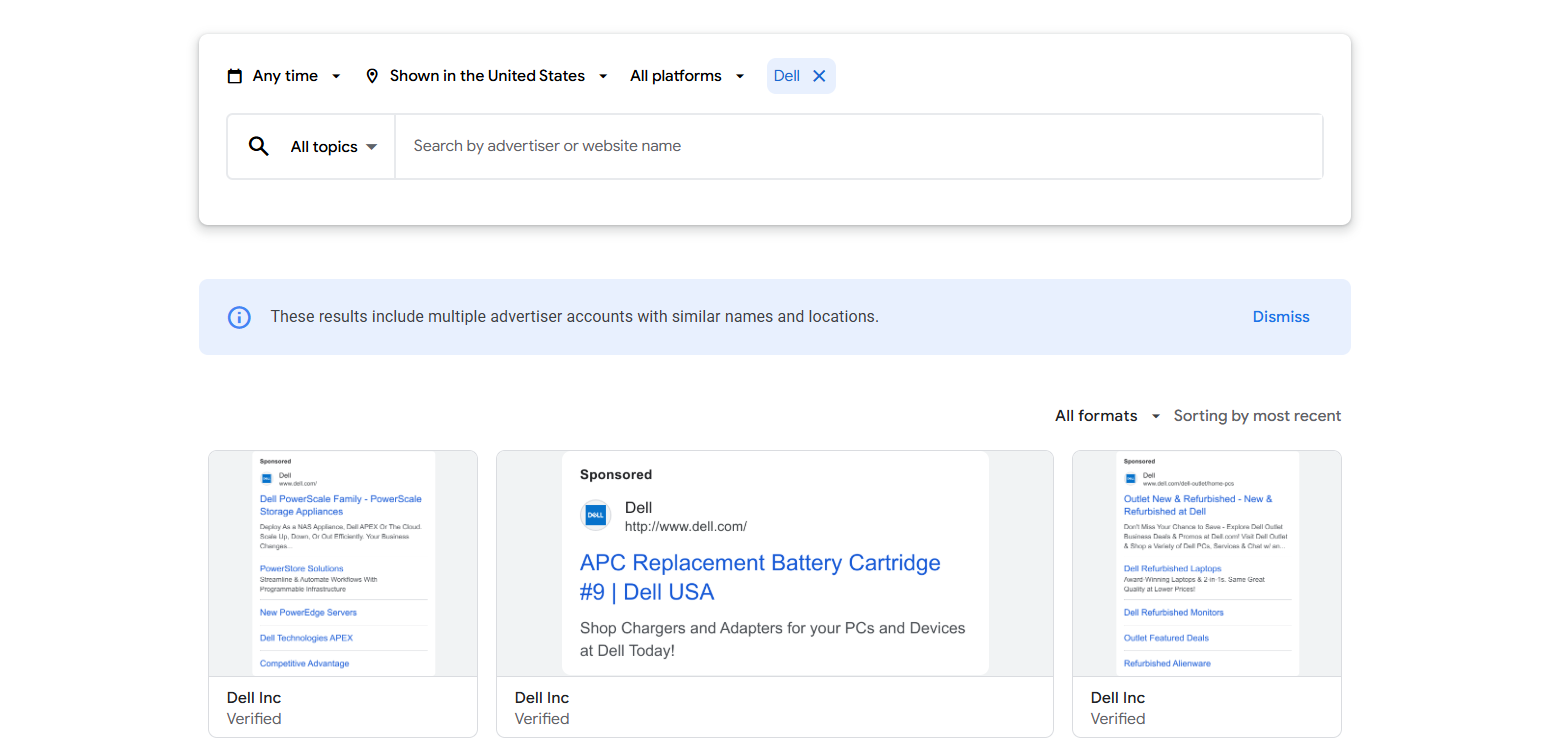Viewport: 1563px width, 745px height.
Task: Open the All topics dropdown
Action: point(334,147)
